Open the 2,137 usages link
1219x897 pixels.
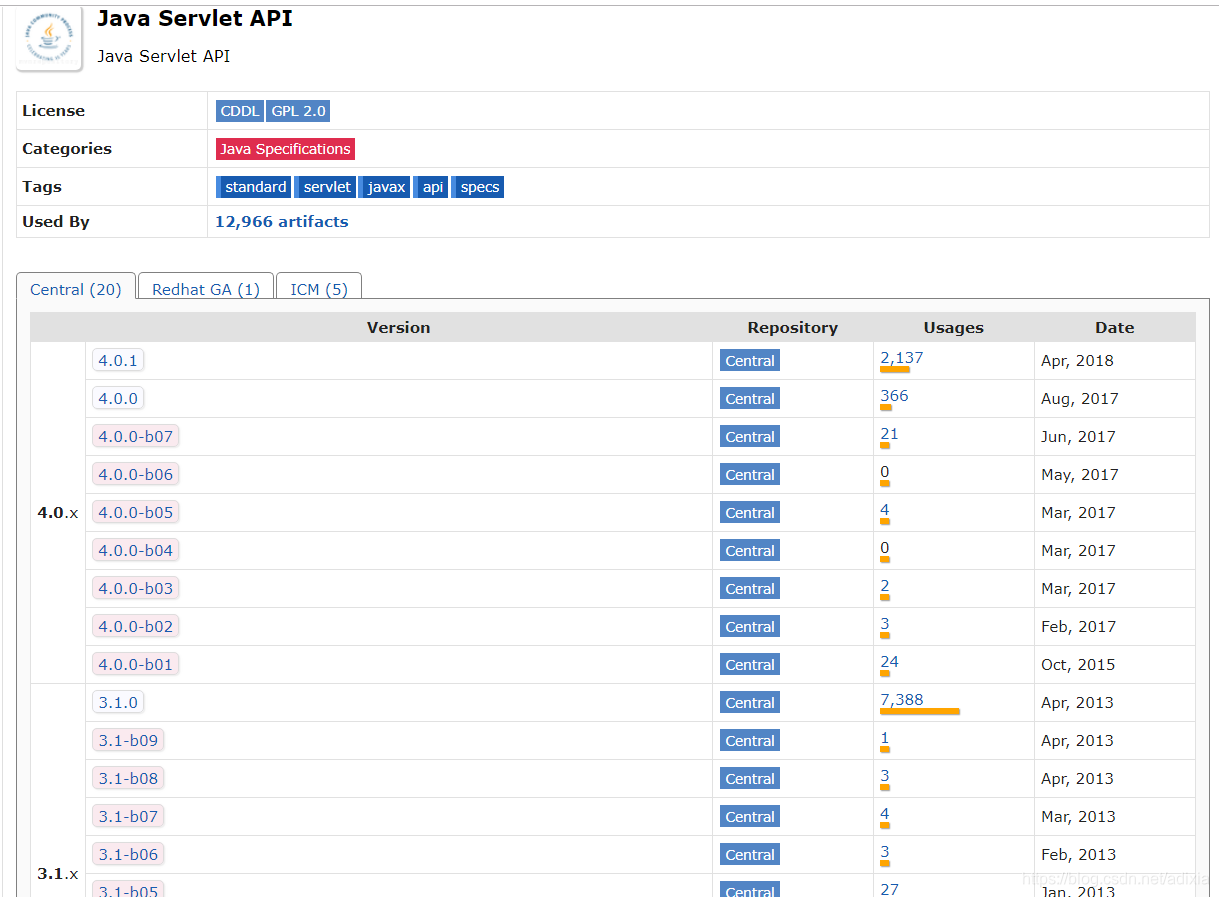[x=902, y=357]
